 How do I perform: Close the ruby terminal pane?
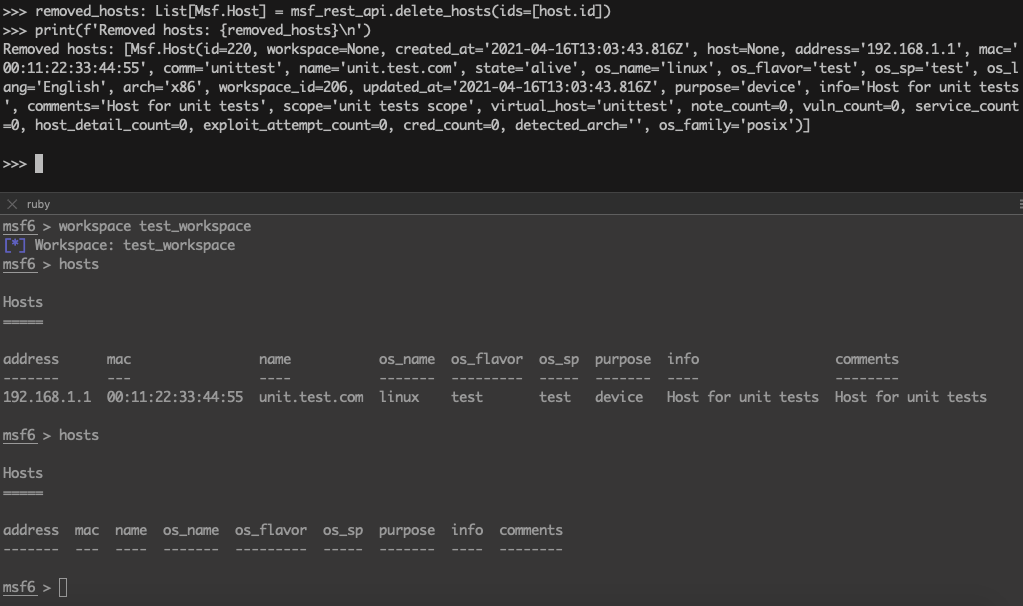pyautogui.click(x=12, y=204)
